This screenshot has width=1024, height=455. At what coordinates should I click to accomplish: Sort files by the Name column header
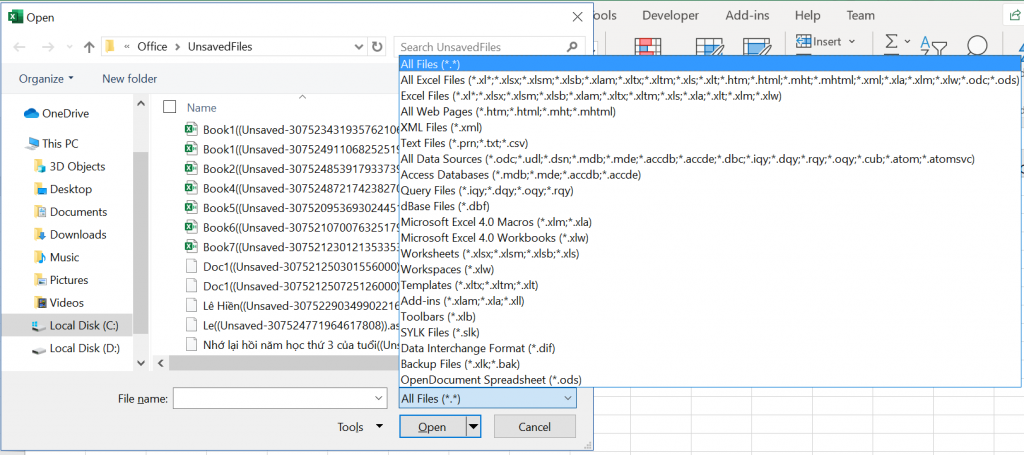[202, 108]
